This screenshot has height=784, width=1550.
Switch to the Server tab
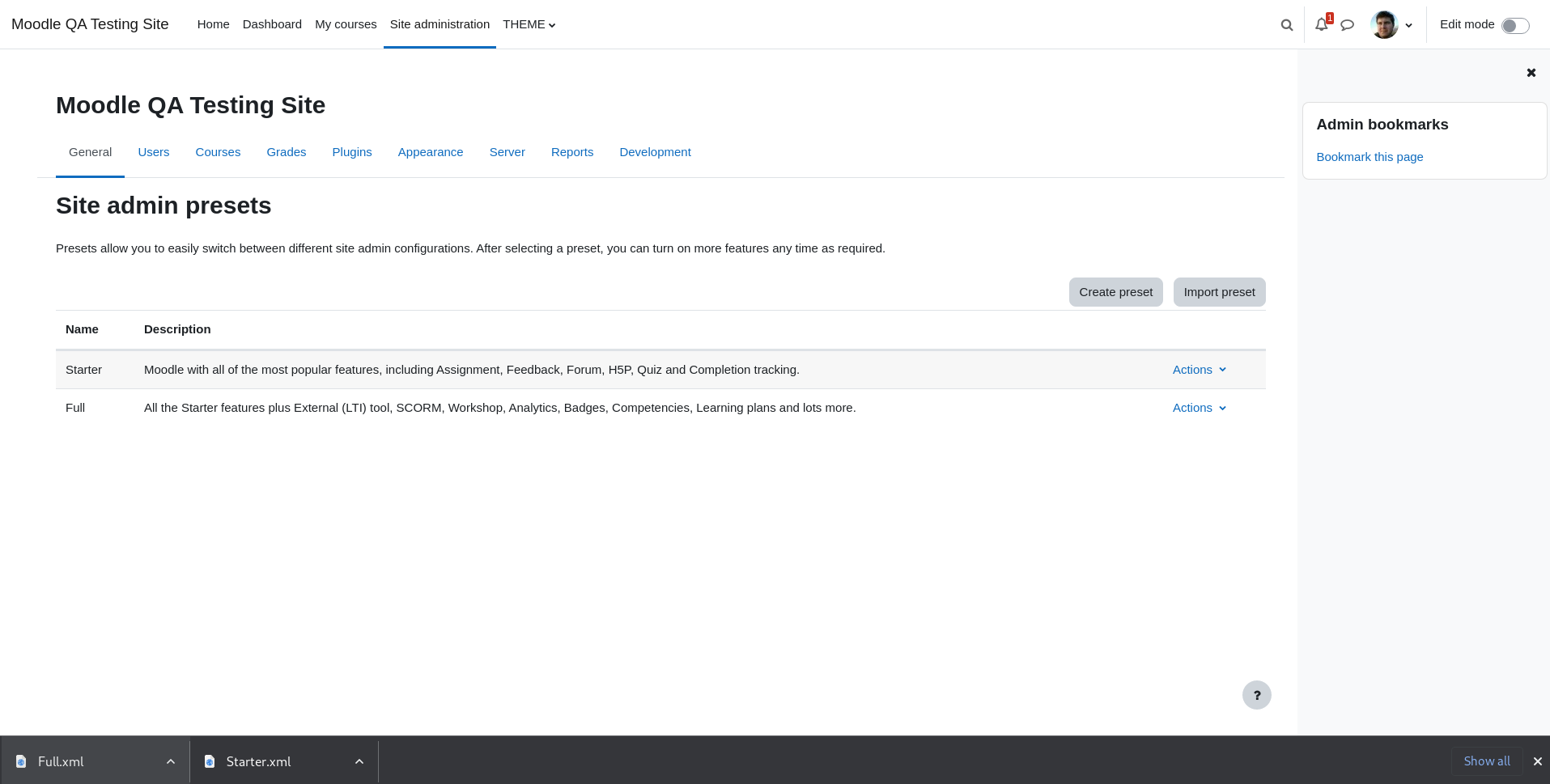507,152
